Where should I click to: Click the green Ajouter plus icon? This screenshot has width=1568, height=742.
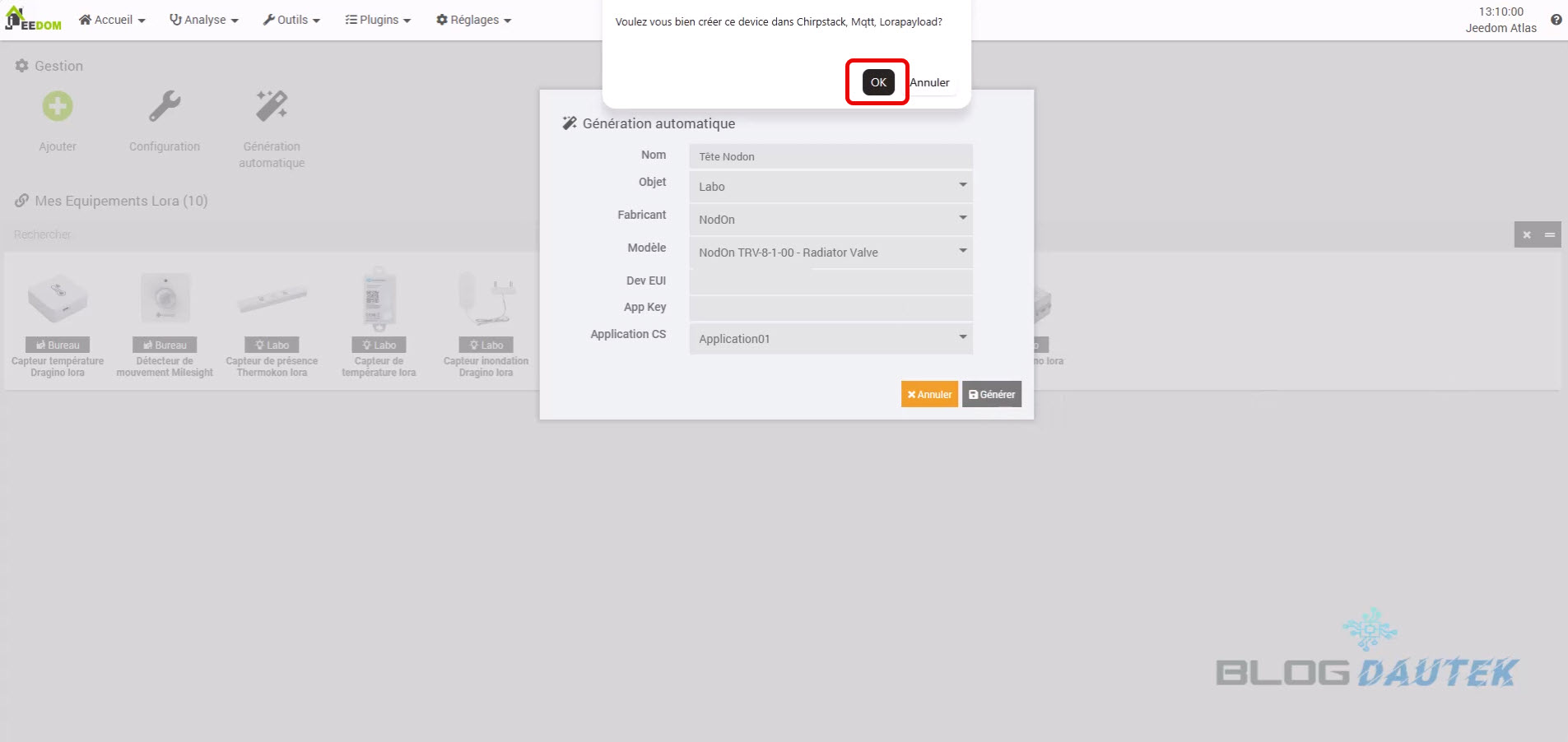point(58,106)
